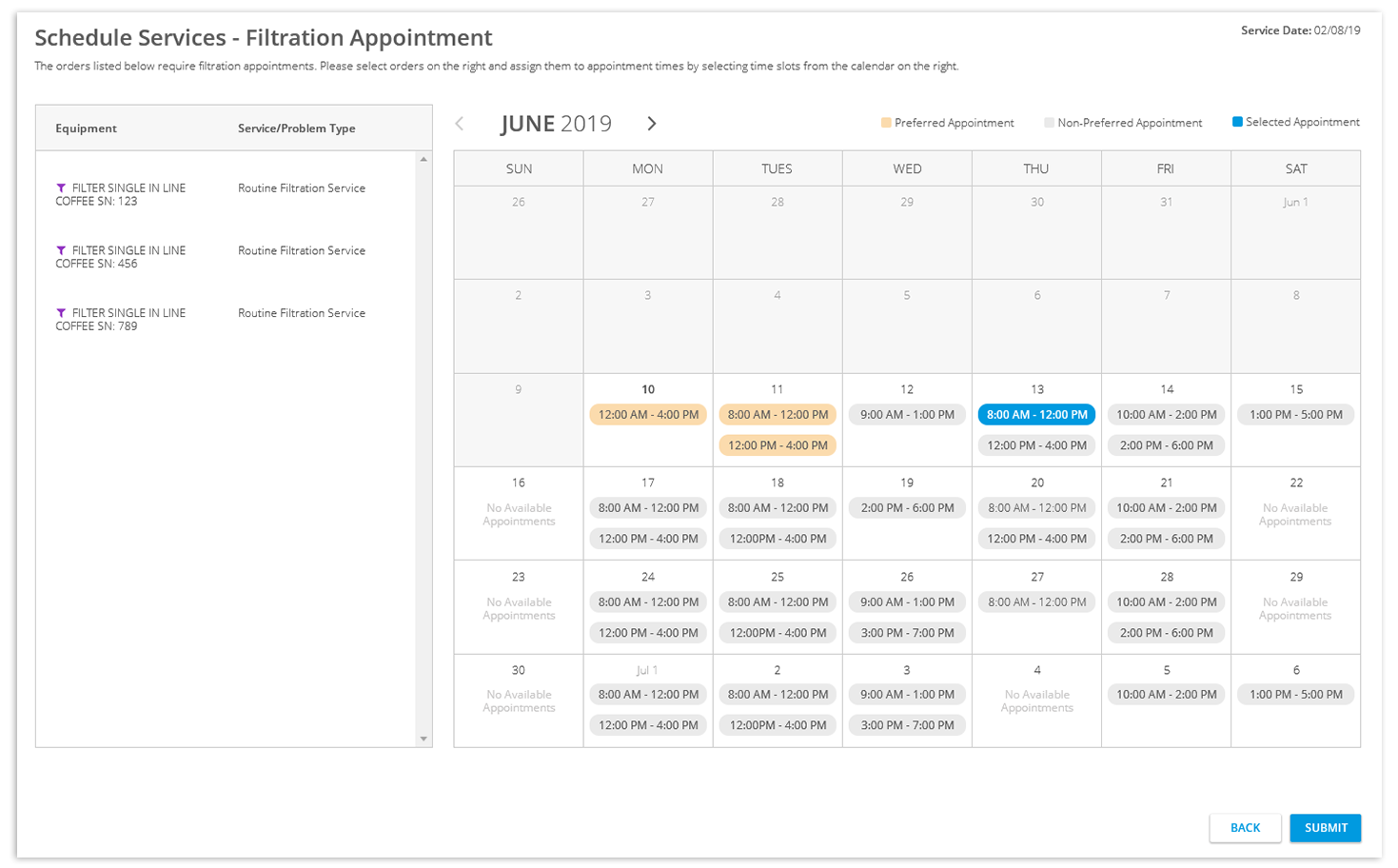This screenshot has height=868, width=1398.
Task: Click the Service Date 02/08/19 label
Action: [x=1300, y=30]
